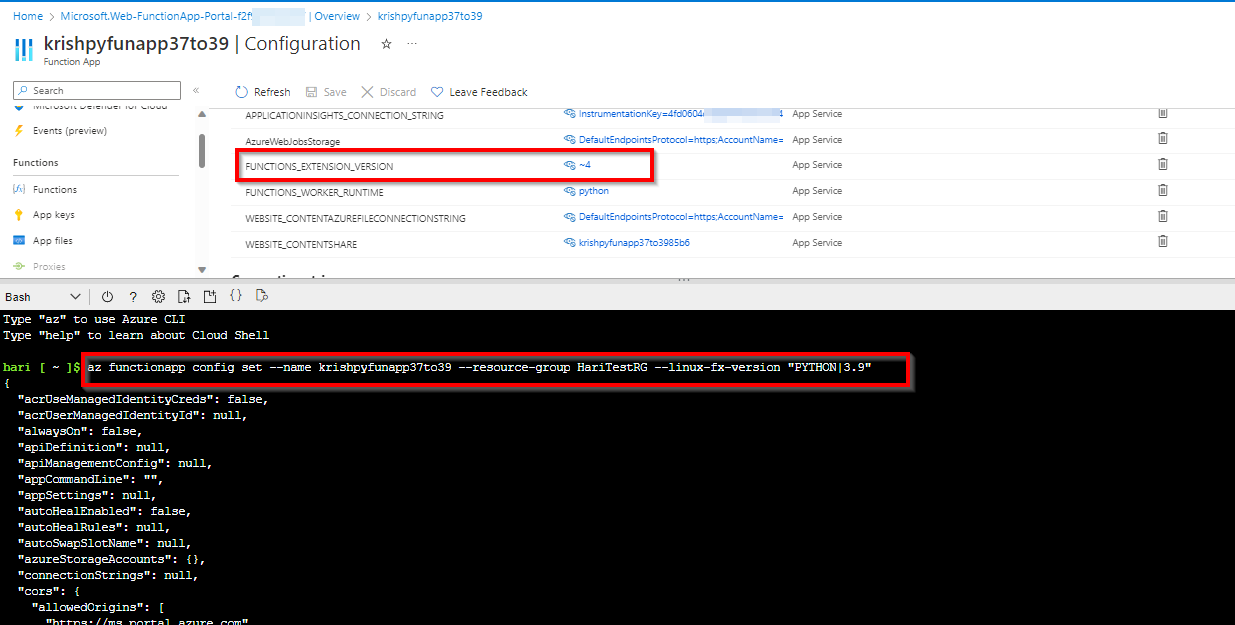Open Cloud Shell settings gear
The image size is (1235, 625).
[158, 297]
